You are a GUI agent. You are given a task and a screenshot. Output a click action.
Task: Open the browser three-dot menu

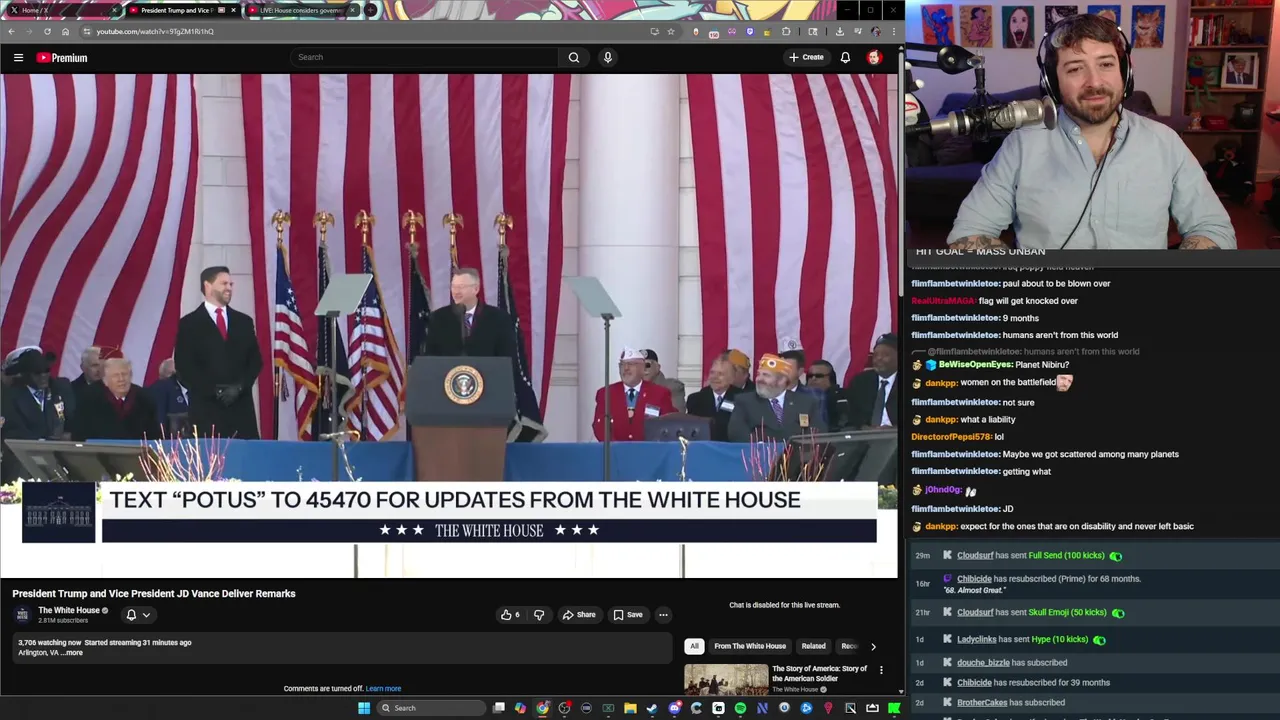click(893, 31)
